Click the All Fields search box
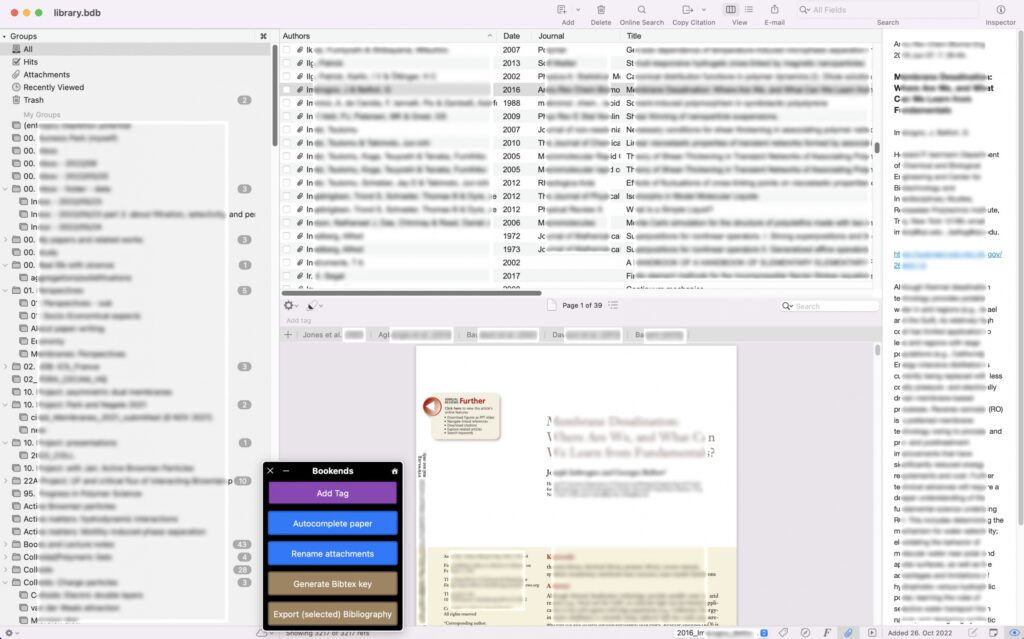Screen dimensions: 1024x639 [x=887, y=10]
